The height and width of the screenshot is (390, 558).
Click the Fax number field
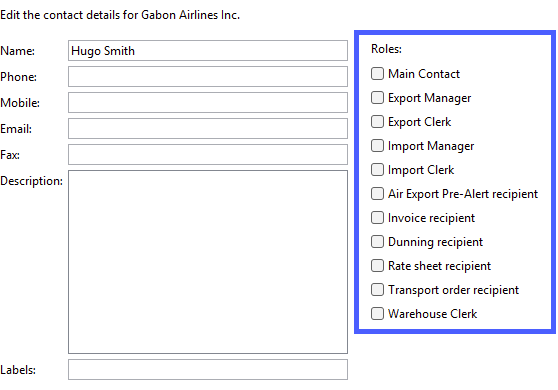pyautogui.click(x=208, y=154)
